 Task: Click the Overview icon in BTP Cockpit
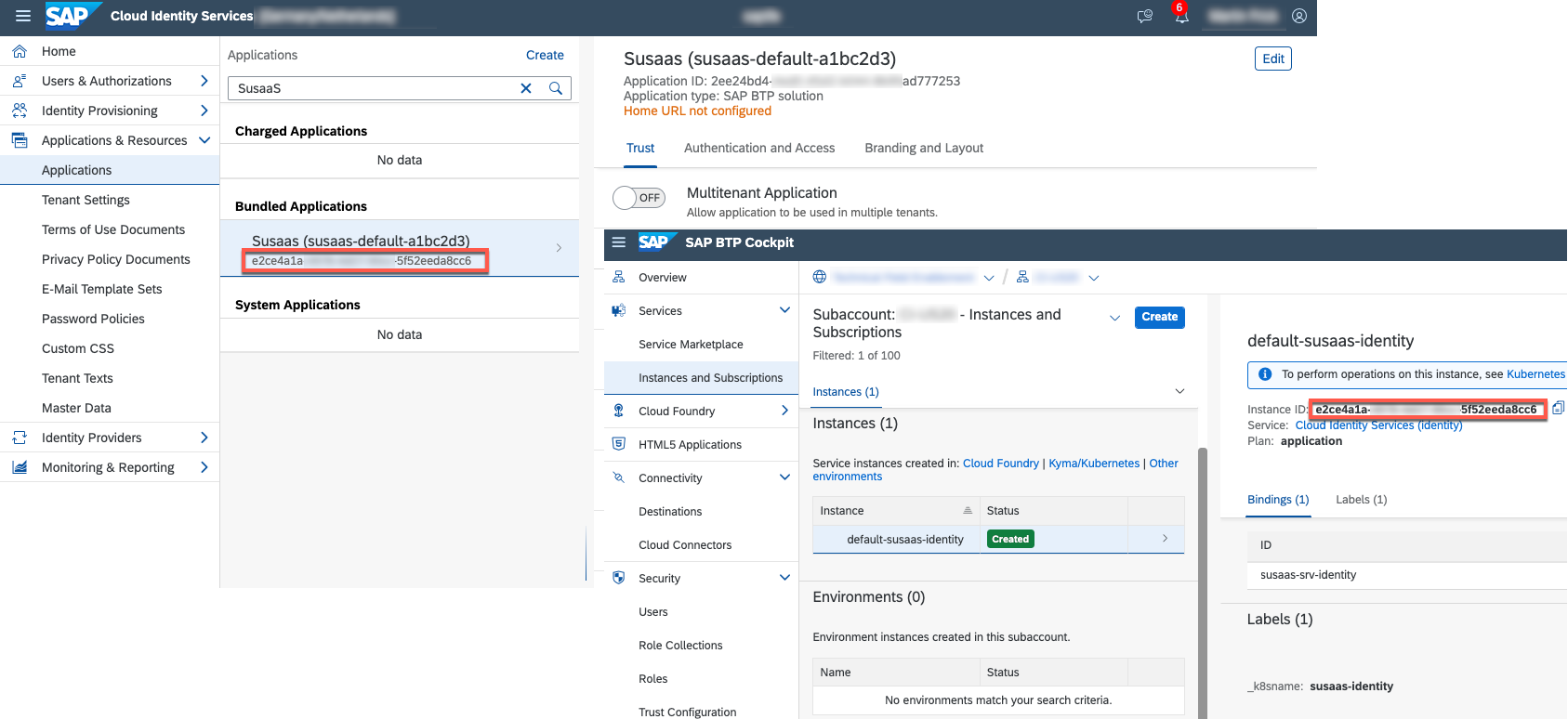click(x=619, y=277)
